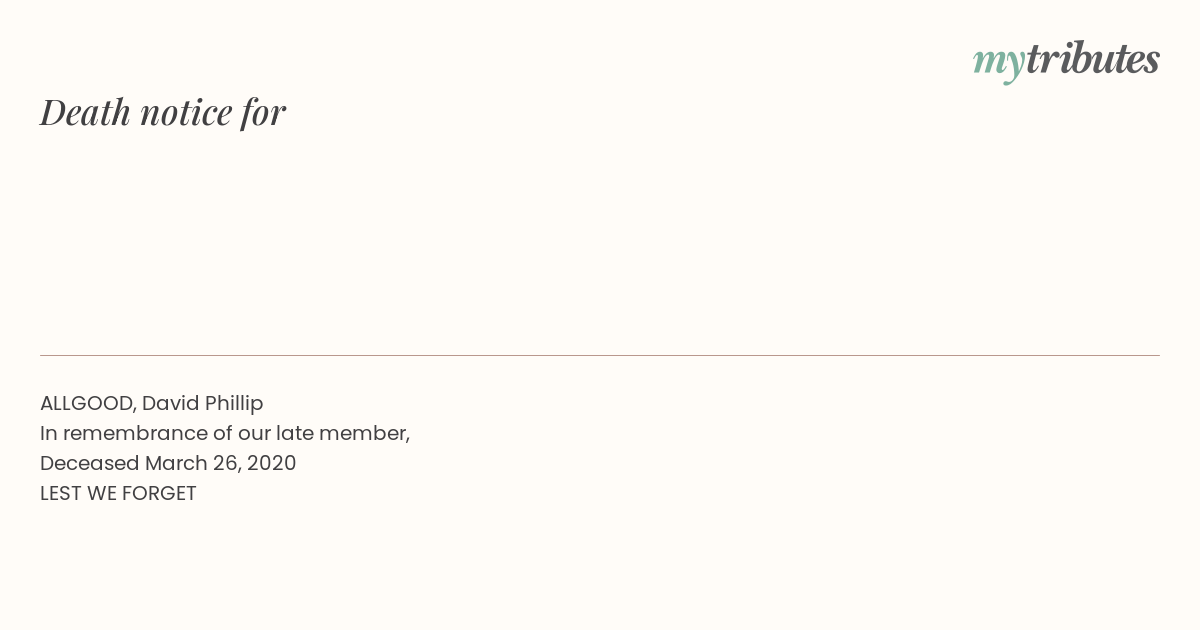1200x630 pixels.
Task: Click the word "Death" in heading
Action: click(x=85, y=112)
